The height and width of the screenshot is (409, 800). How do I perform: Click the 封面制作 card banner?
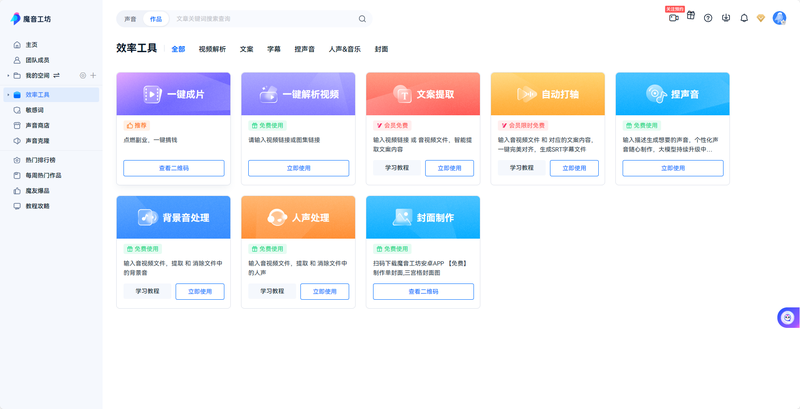tap(423, 217)
